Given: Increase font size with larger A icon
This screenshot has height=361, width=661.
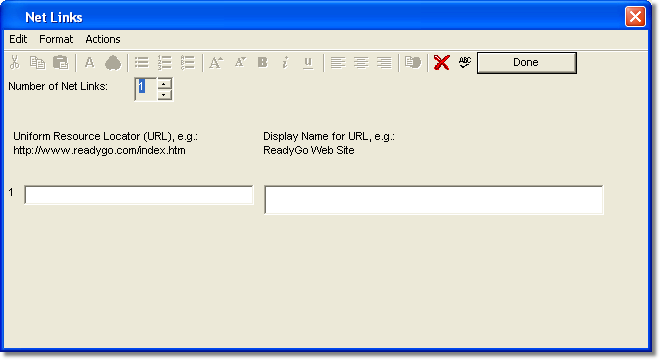Looking at the screenshot, I should coord(216,62).
